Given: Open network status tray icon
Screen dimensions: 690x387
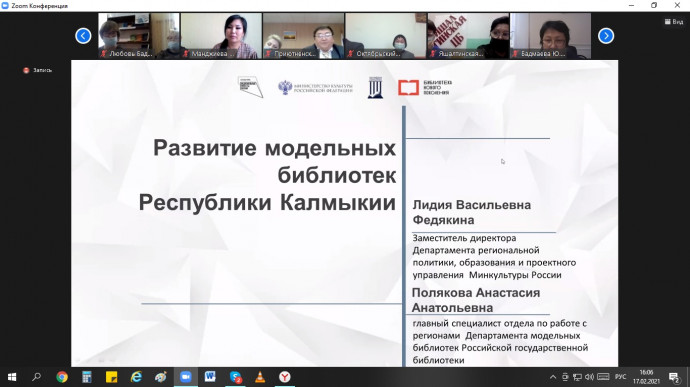Looking at the screenshot, I should [577, 377].
